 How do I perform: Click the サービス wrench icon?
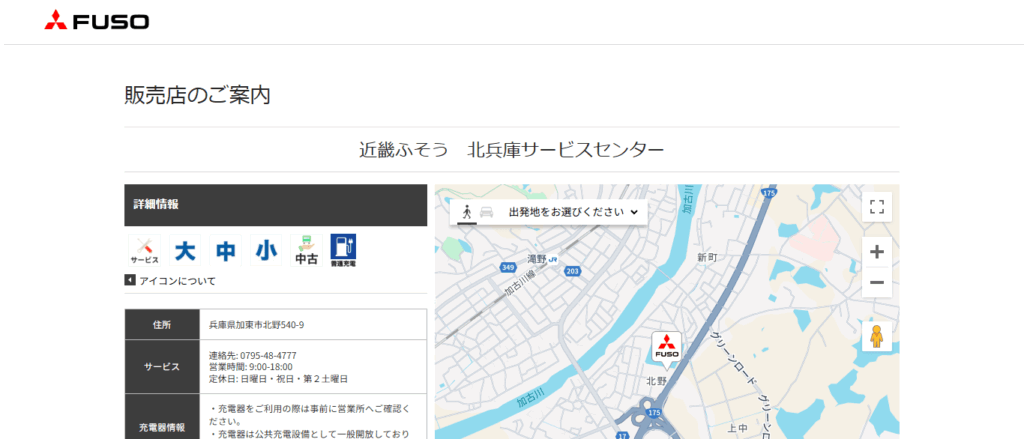(x=144, y=250)
